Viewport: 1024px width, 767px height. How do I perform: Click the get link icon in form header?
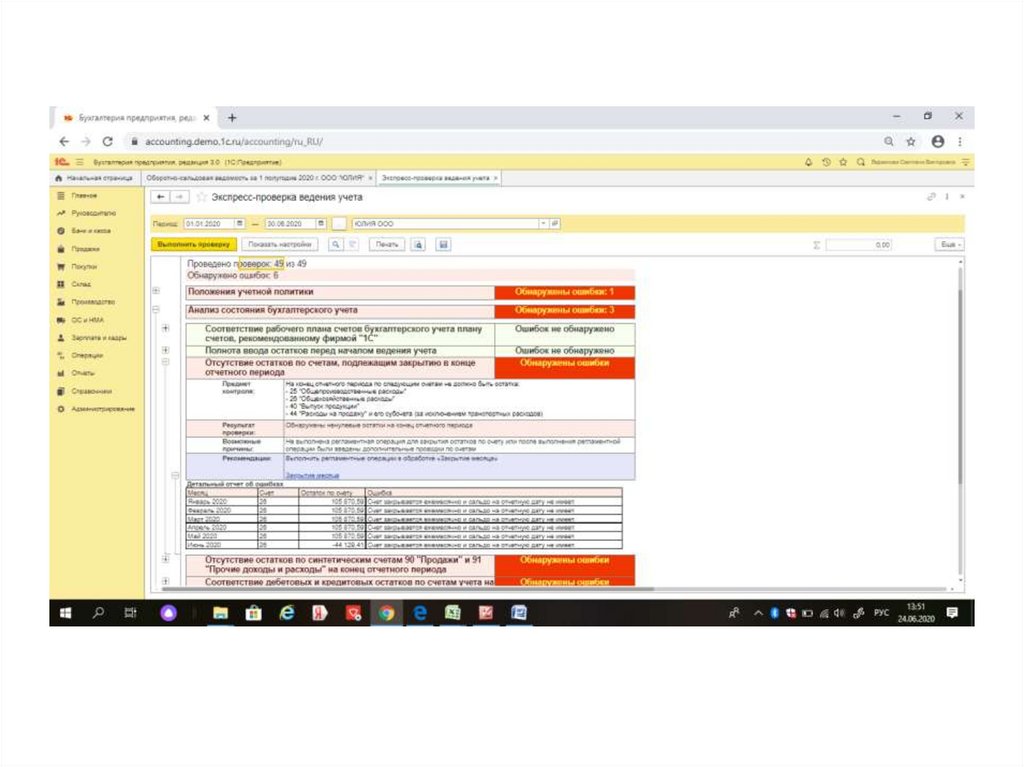click(931, 197)
